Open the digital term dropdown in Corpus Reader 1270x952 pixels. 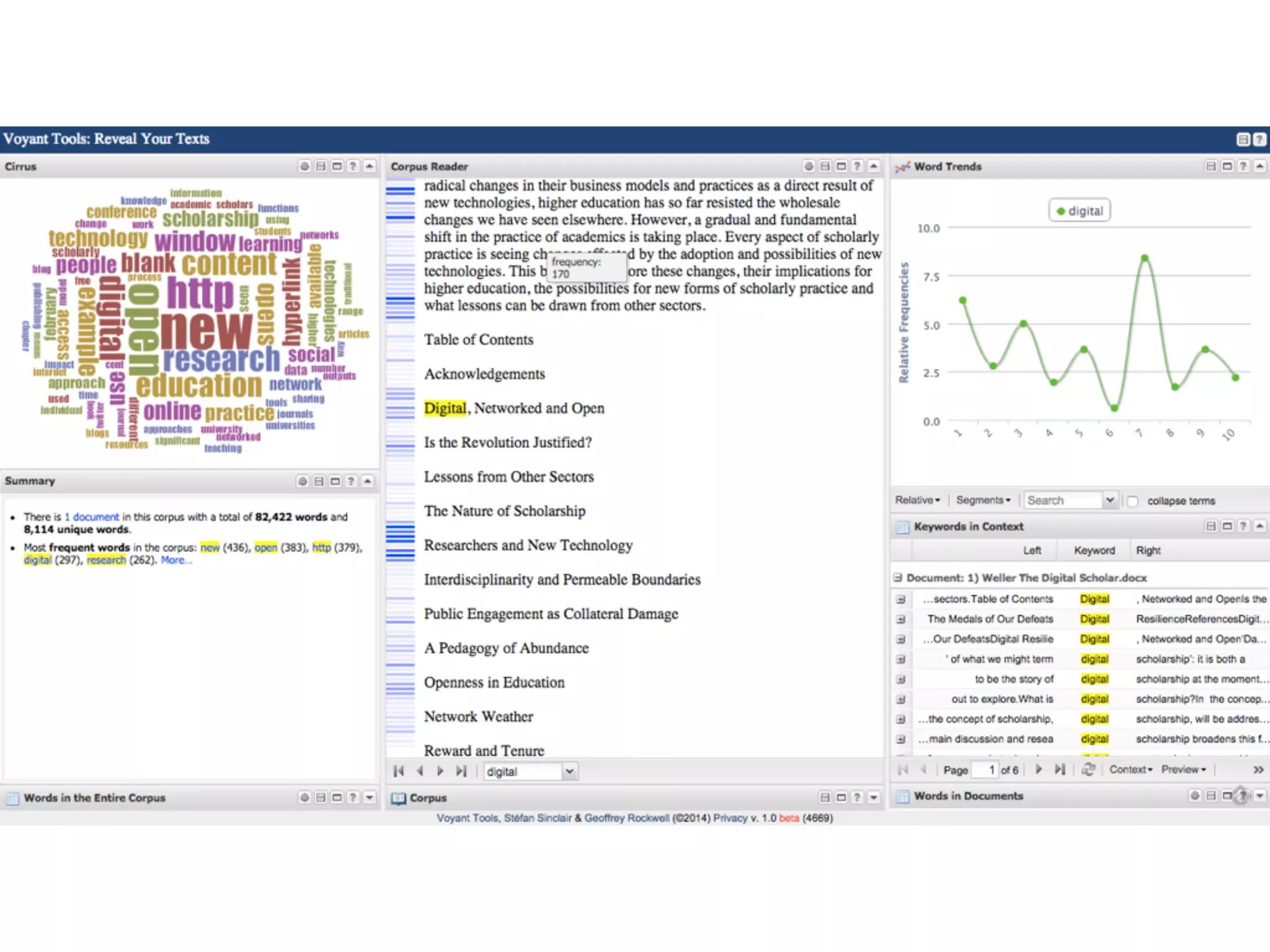[569, 772]
